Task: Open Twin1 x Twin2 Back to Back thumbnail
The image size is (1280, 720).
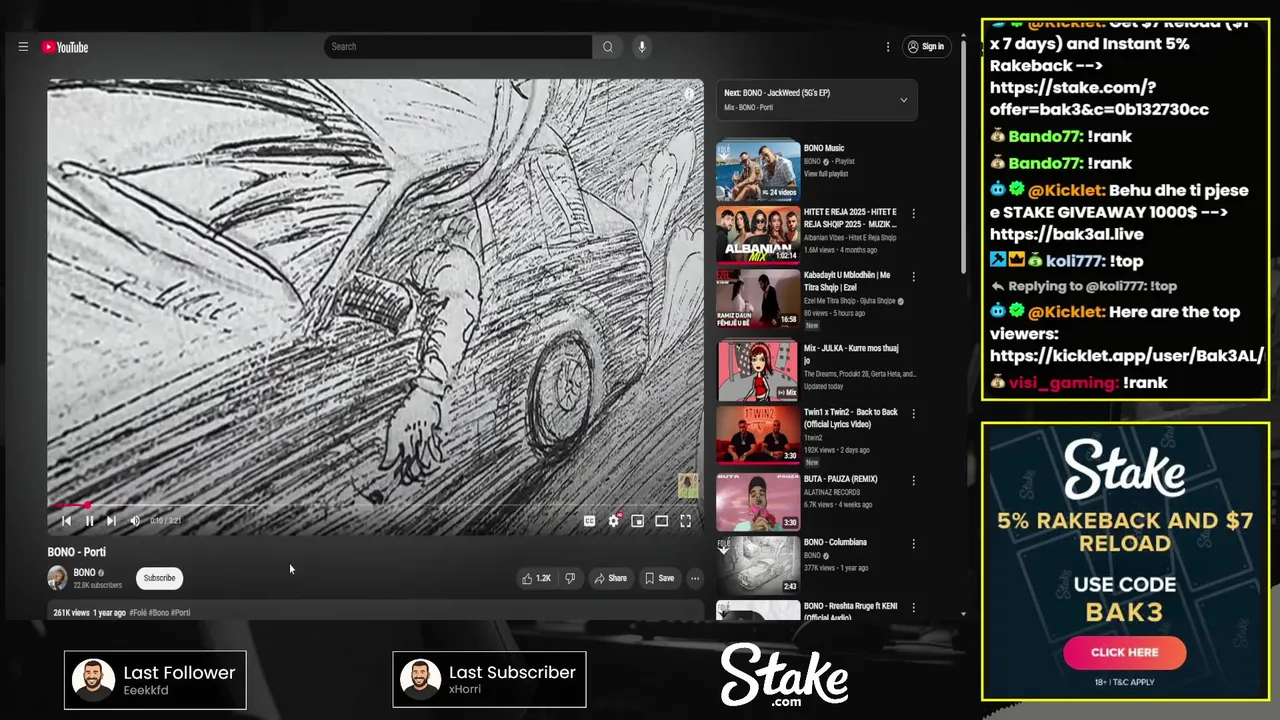Action: [758, 434]
